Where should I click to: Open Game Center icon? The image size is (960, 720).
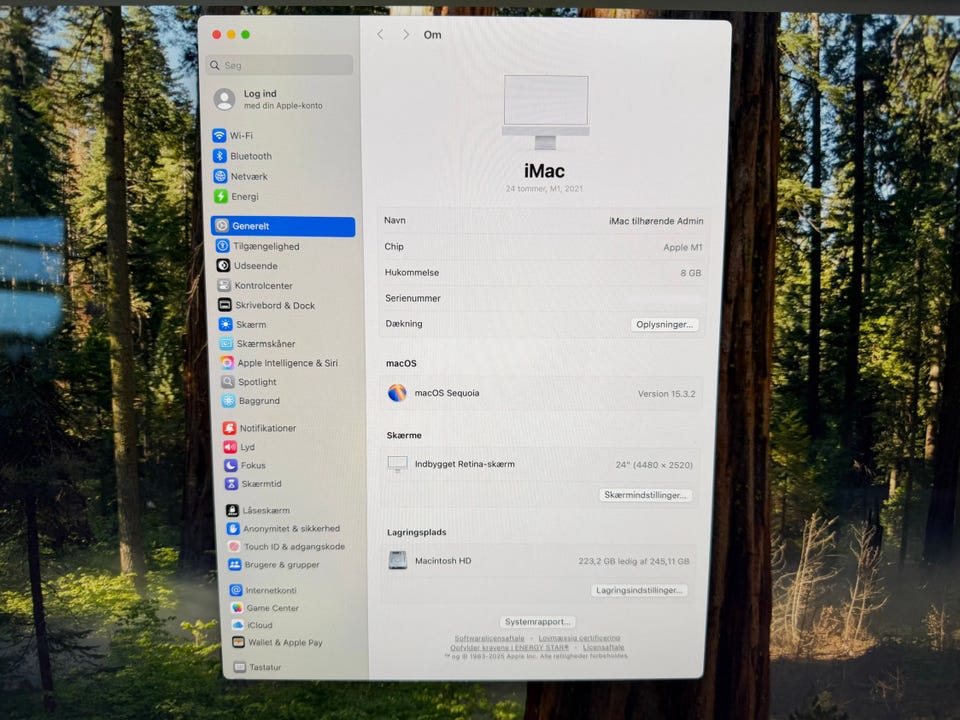tap(236, 608)
